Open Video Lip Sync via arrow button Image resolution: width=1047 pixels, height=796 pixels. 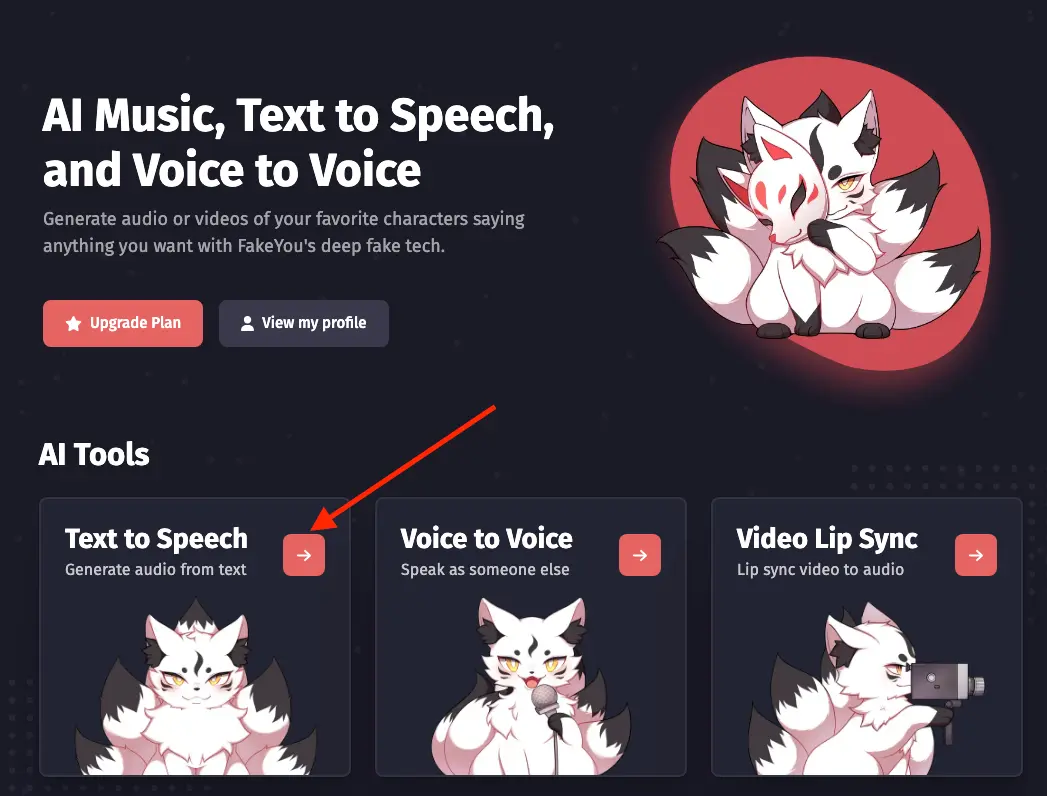[x=976, y=555]
